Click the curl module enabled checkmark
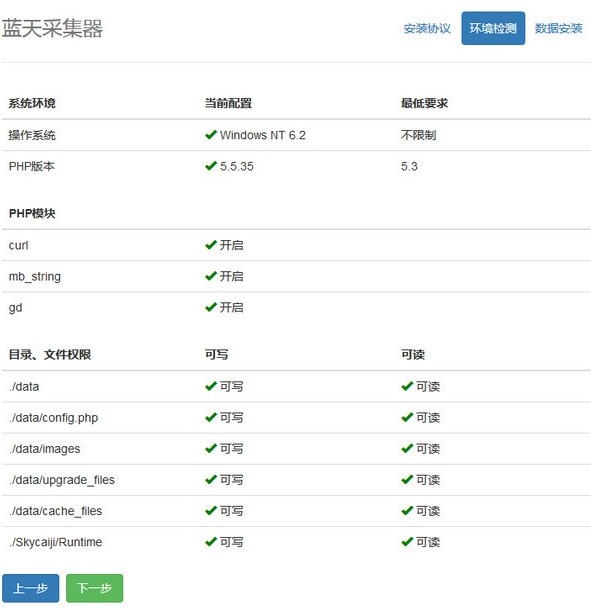 point(210,245)
